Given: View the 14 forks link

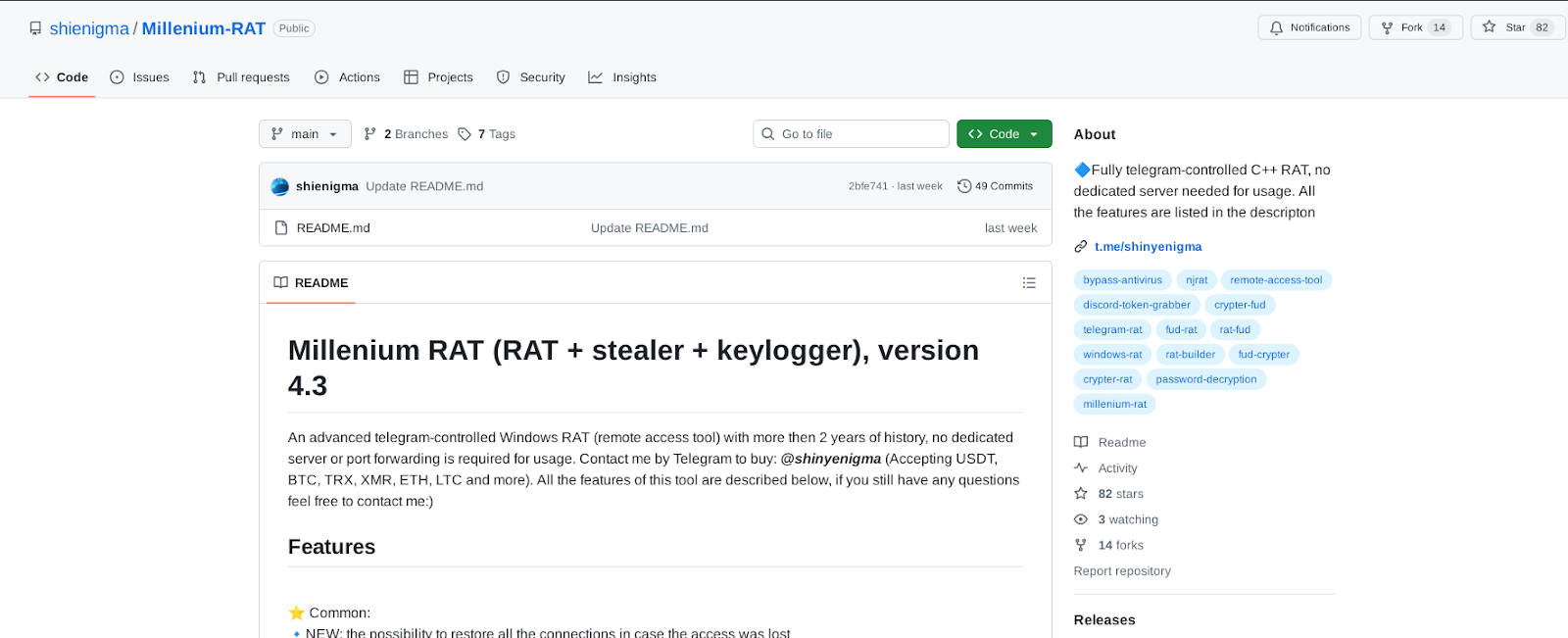Looking at the screenshot, I should coord(1109,545).
